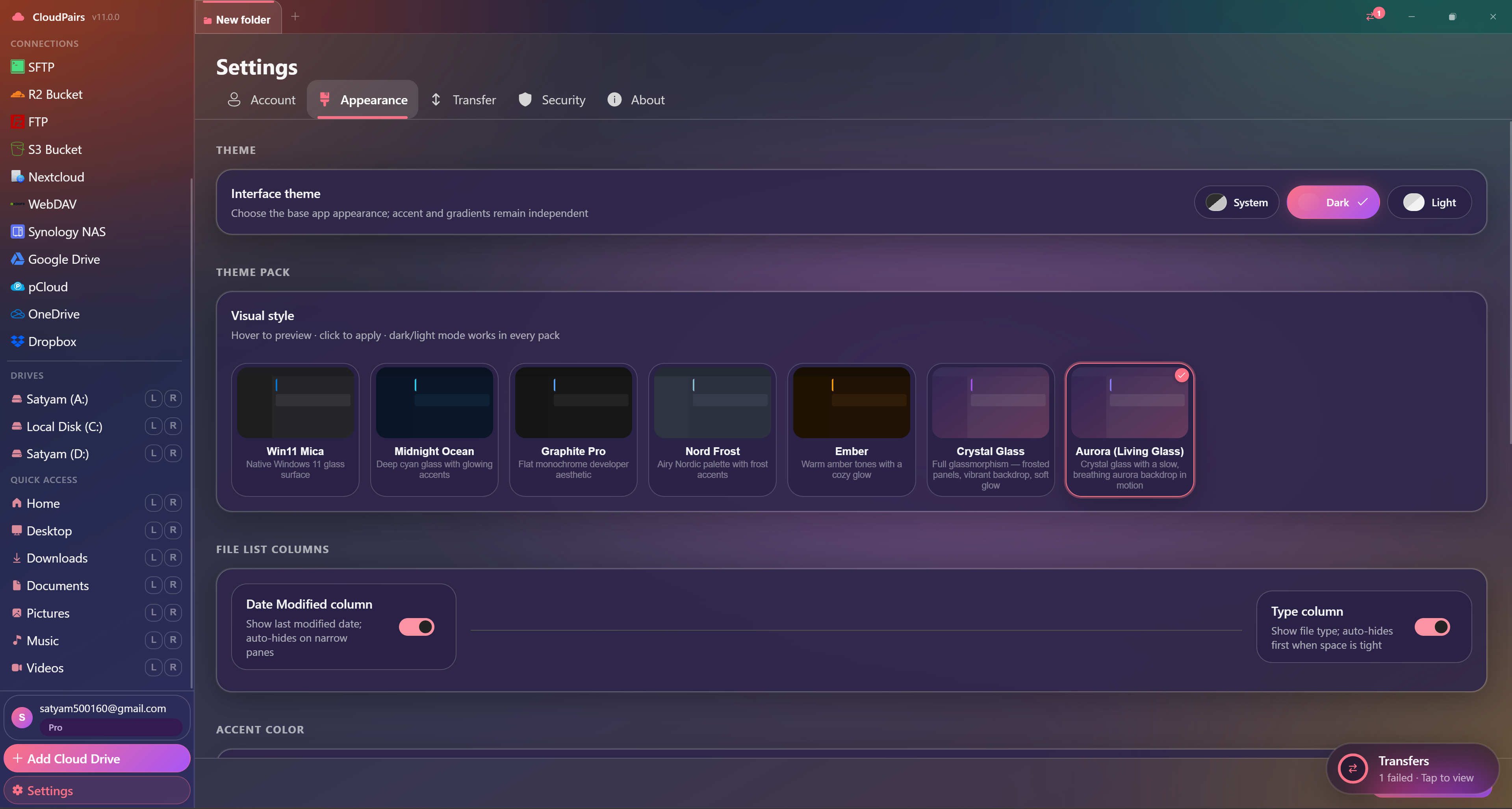
Task: Click the user avatar S icon
Action: (22, 717)
